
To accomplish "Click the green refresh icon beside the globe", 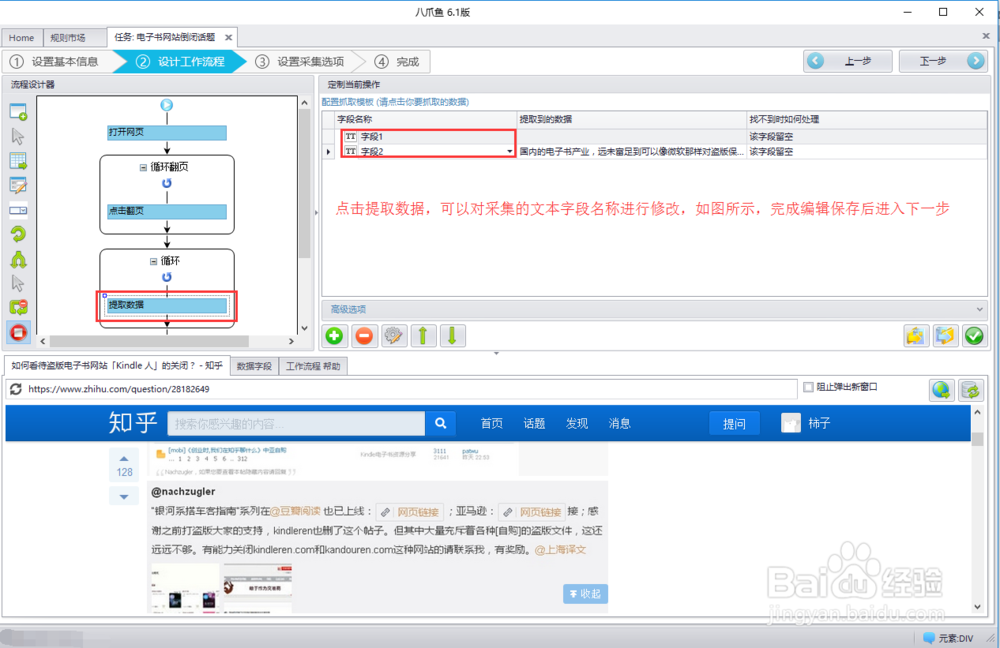I will pos(971,390).
